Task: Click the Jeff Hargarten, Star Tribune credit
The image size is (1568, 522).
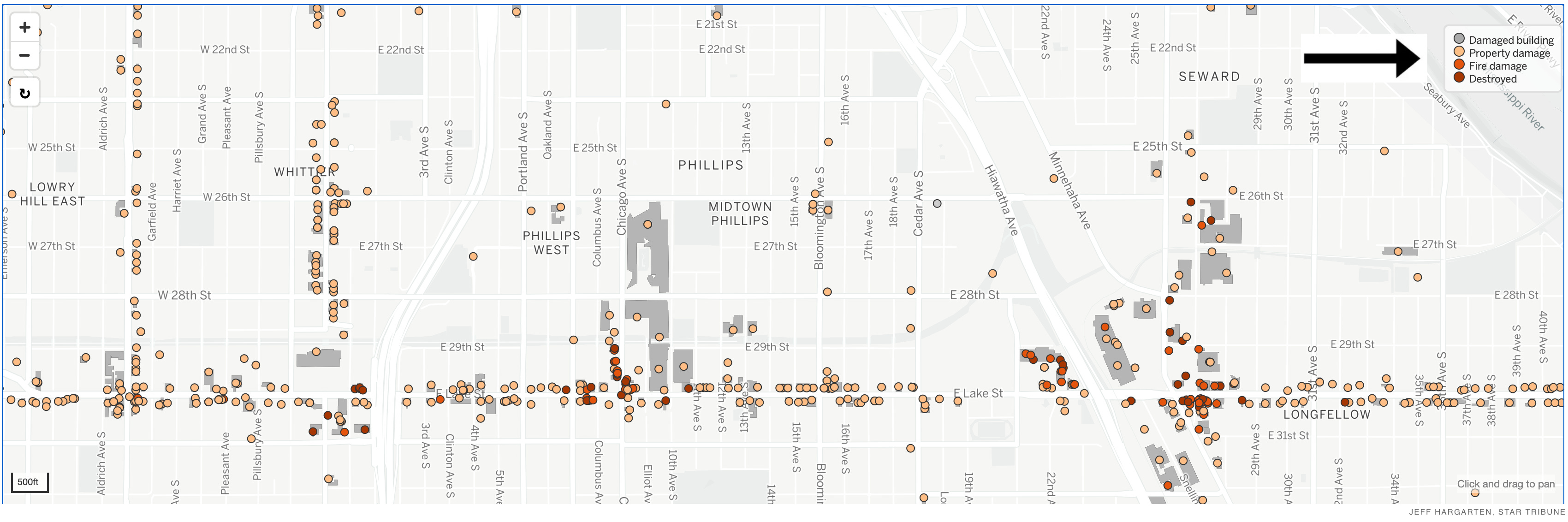Action: (x=1486, y=512)
